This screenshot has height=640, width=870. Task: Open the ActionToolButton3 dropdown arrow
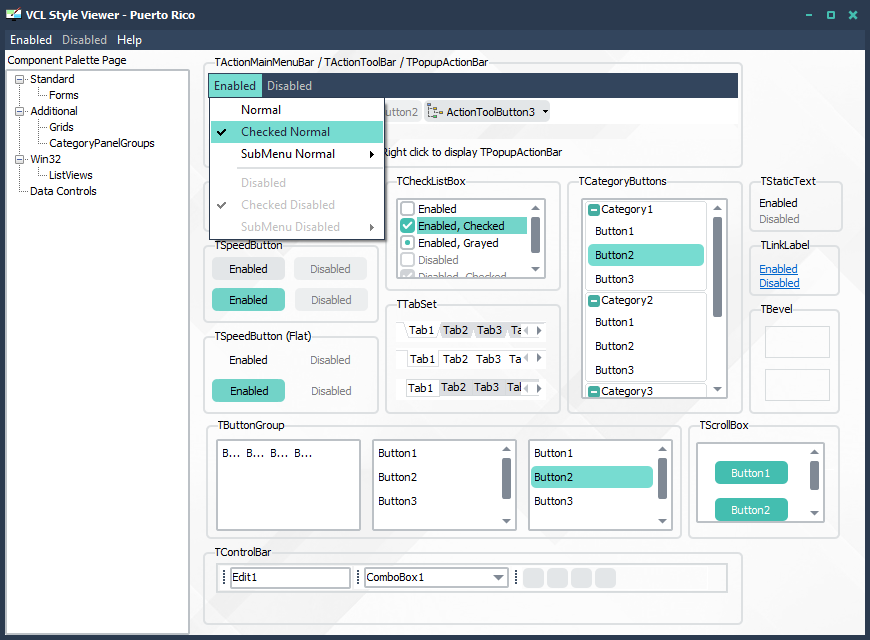(x=545, y=112)
